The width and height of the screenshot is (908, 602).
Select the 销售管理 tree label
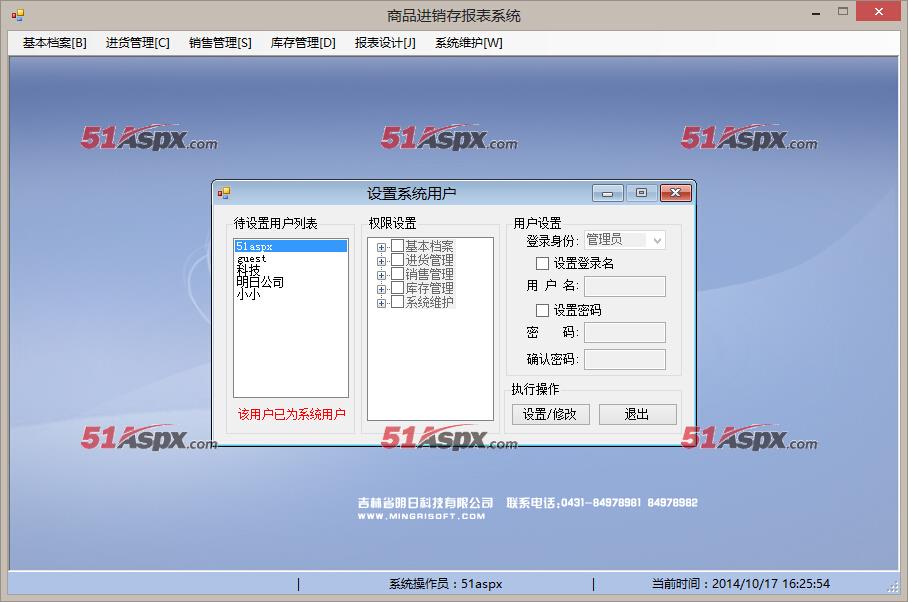pyautogui.click(x=429, y=274)
